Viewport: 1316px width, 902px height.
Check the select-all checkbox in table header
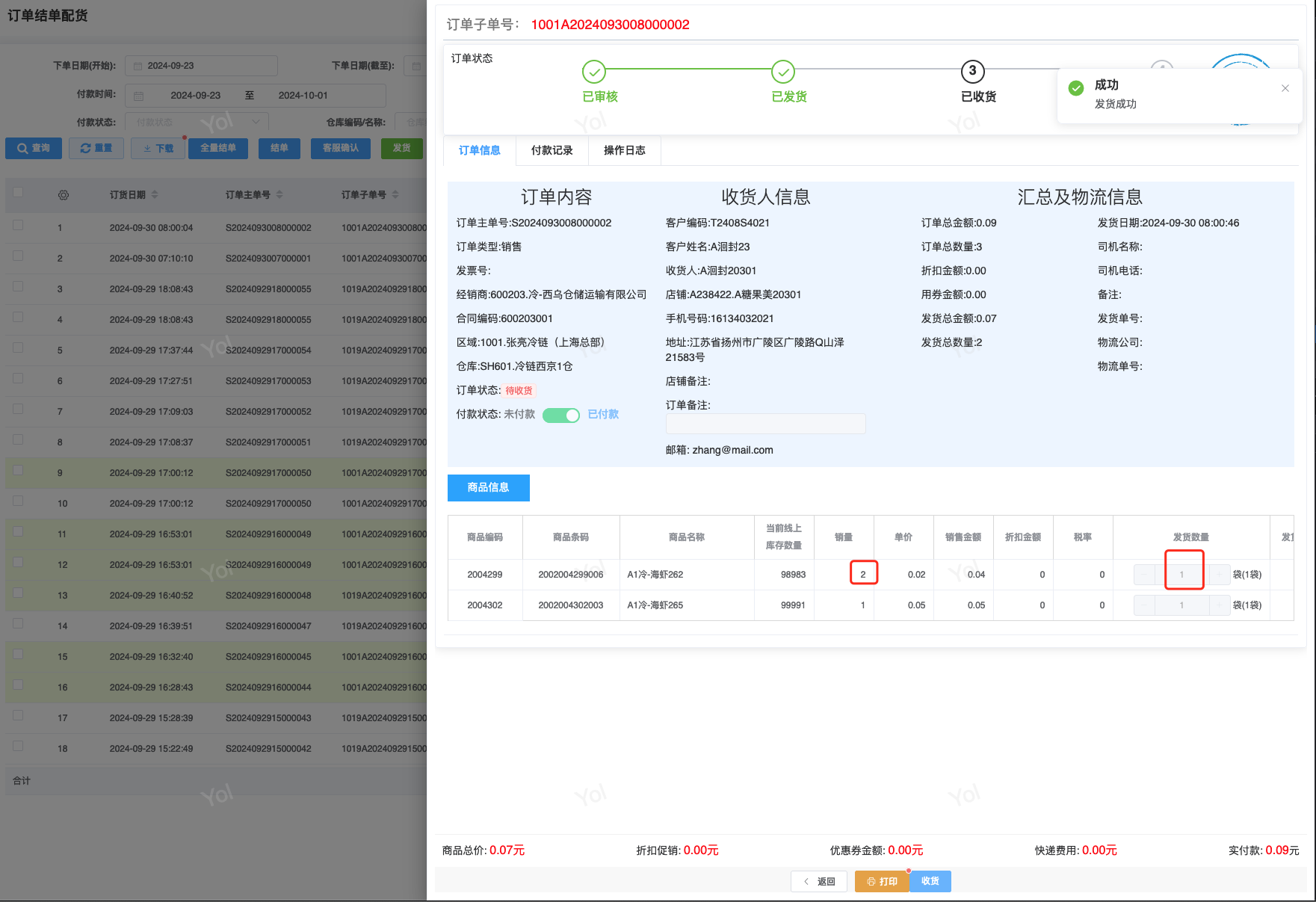[18, 193]
